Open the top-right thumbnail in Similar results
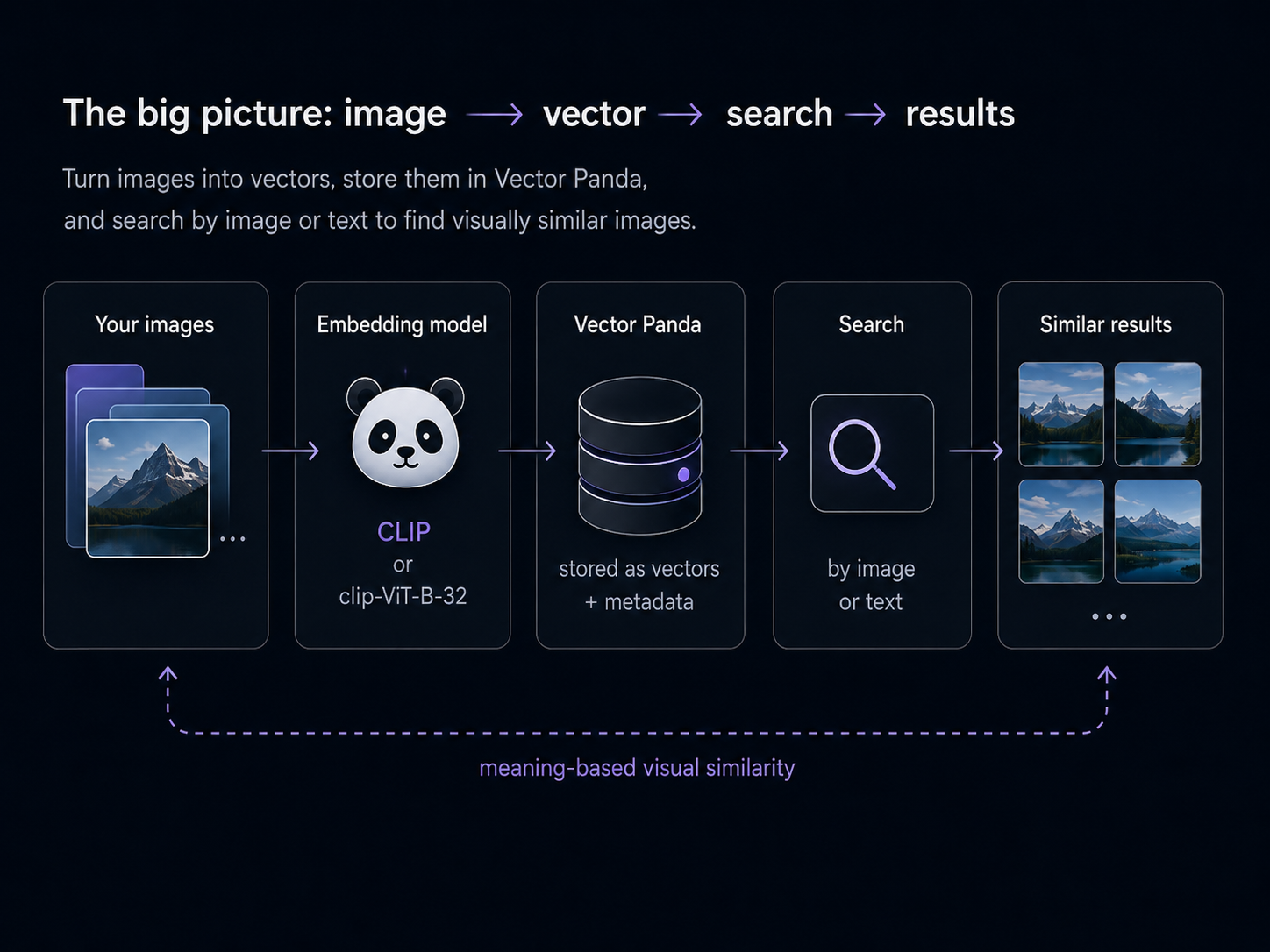The height and width of the screenshot is (952, 1270). (x=1158, y=414)
